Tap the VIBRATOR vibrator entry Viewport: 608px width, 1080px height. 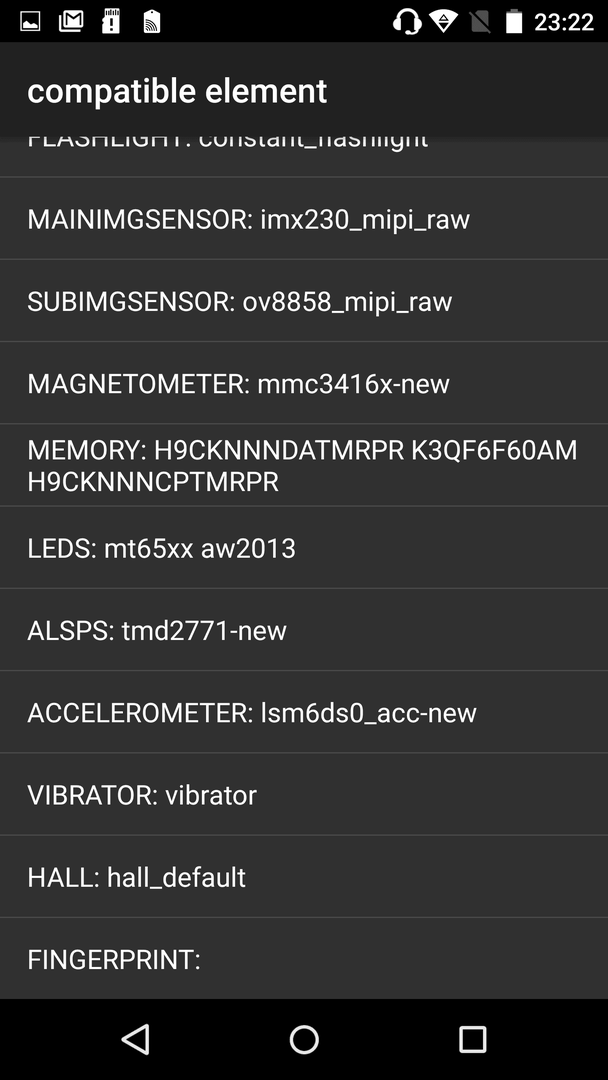click(304, 794)
